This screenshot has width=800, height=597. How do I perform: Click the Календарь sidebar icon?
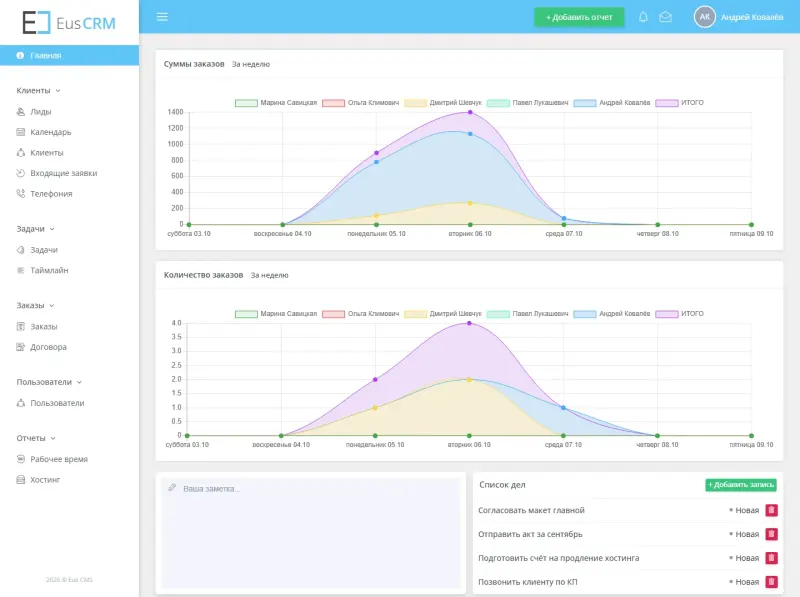(x=20, y=132)
